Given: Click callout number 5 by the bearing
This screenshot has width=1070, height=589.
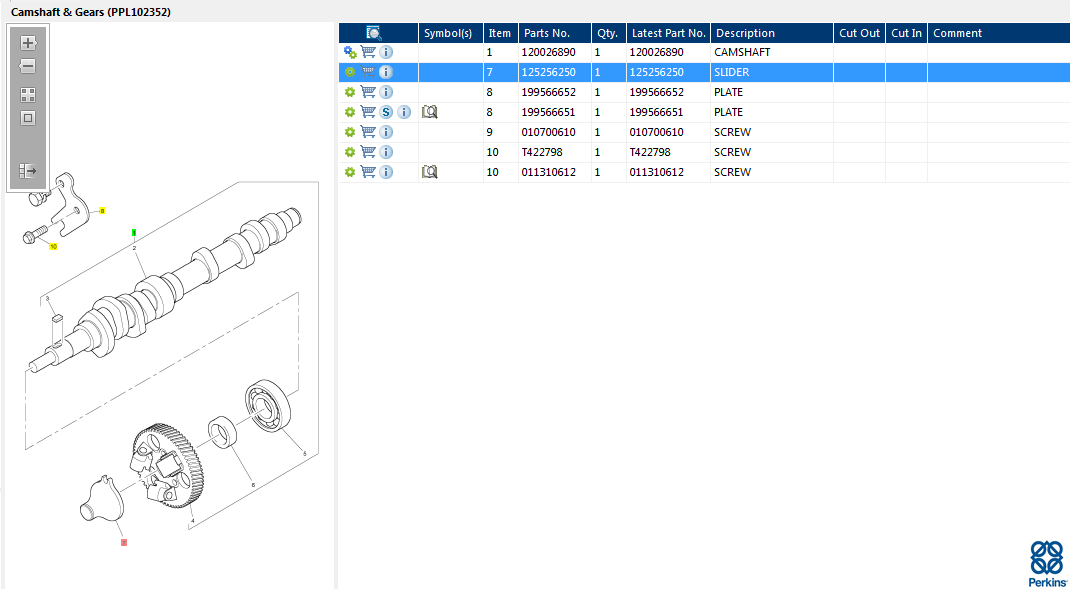Looking at the screenshot, I should pyautogui.click(x=304, y=454).
